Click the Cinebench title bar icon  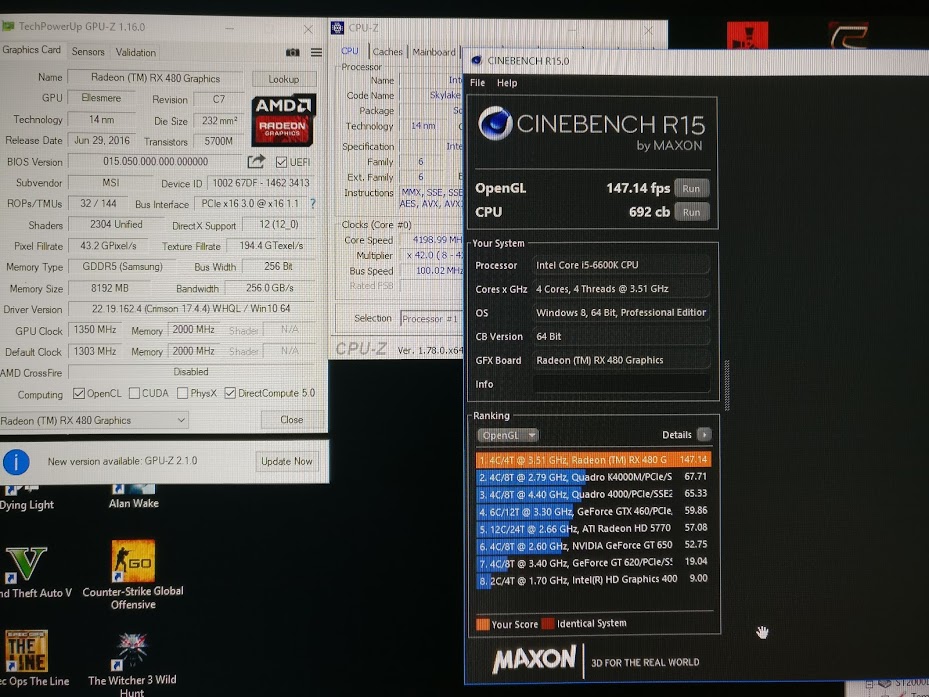476,60
